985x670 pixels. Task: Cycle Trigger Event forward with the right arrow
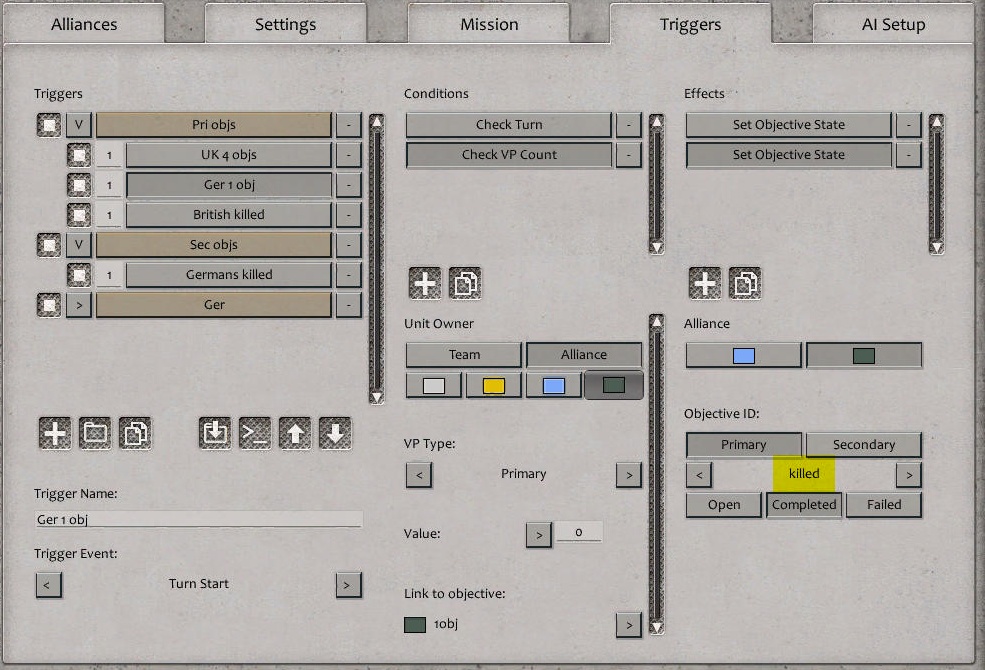348,583
